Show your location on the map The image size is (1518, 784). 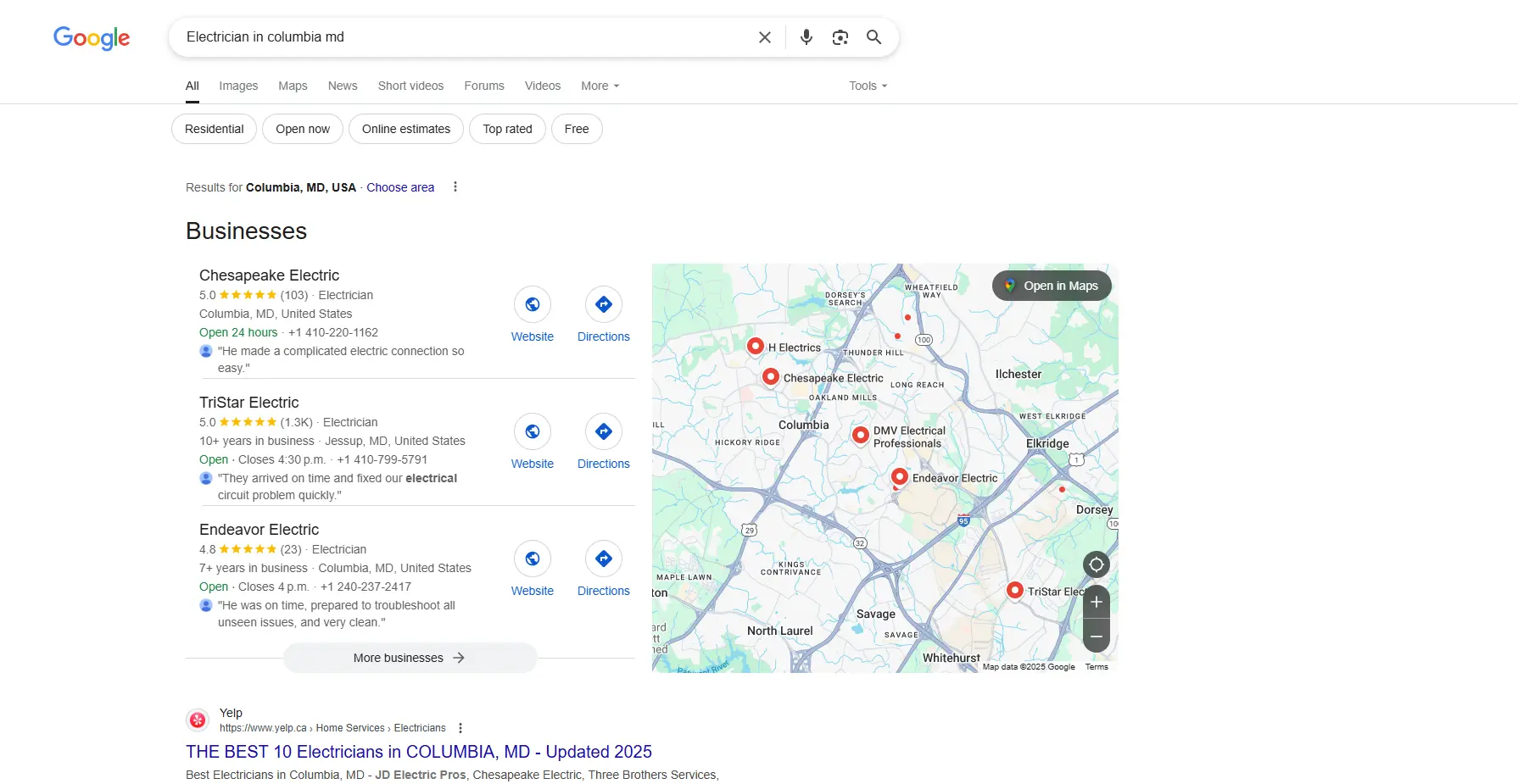click(x=1096, y=564)
